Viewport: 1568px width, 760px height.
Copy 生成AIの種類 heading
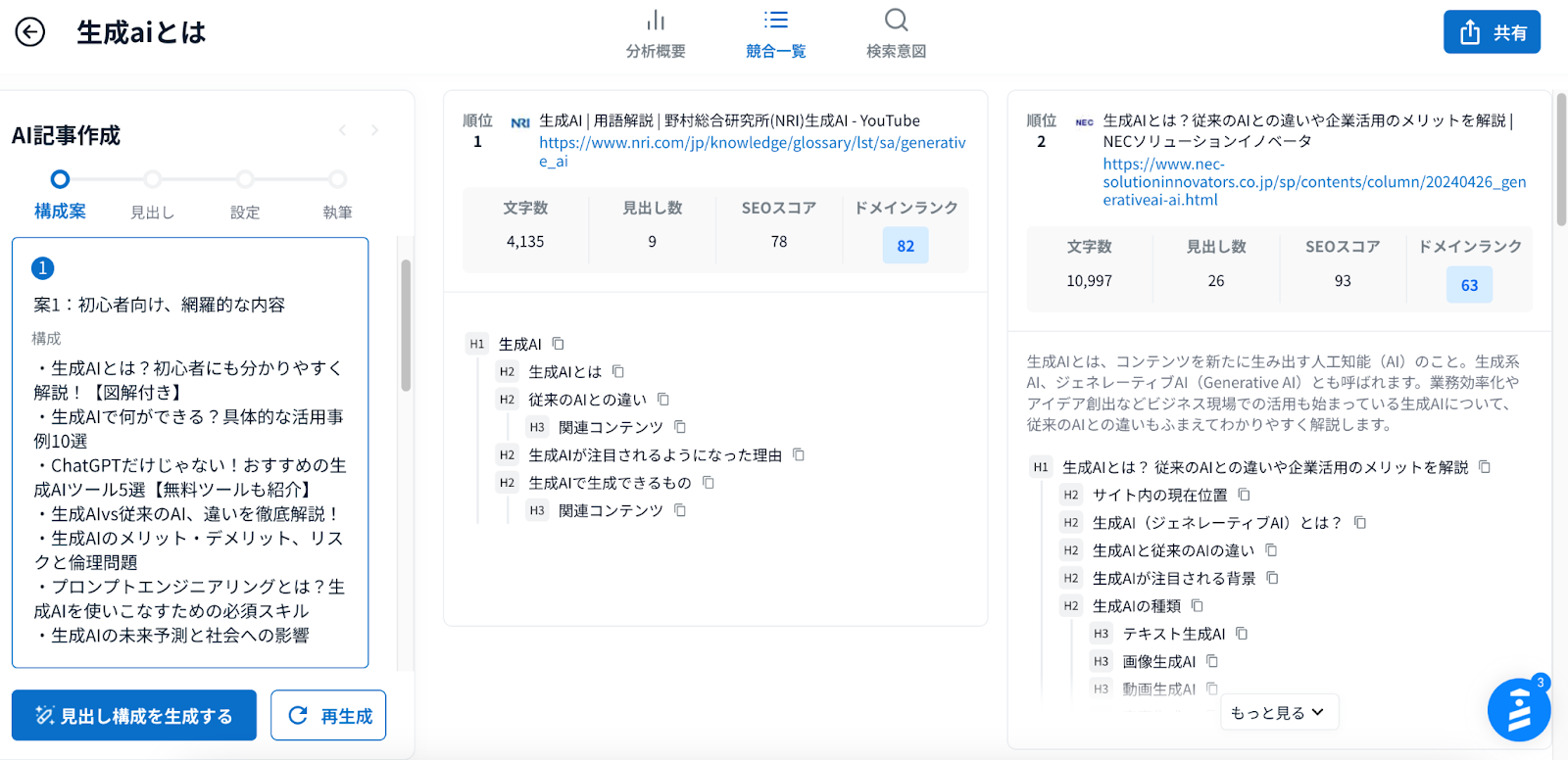1197,606
